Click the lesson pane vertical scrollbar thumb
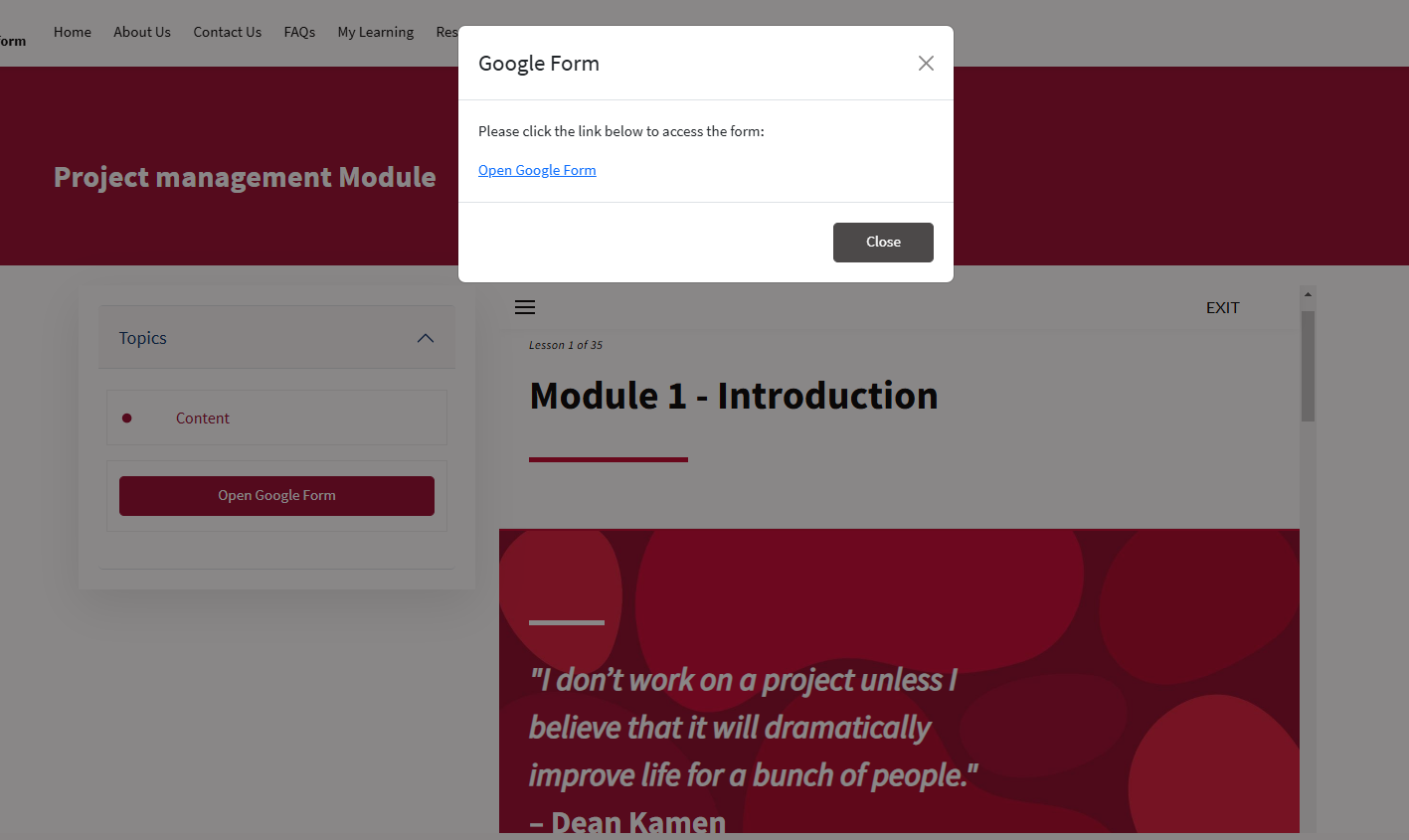 [x=1308, y=366]
